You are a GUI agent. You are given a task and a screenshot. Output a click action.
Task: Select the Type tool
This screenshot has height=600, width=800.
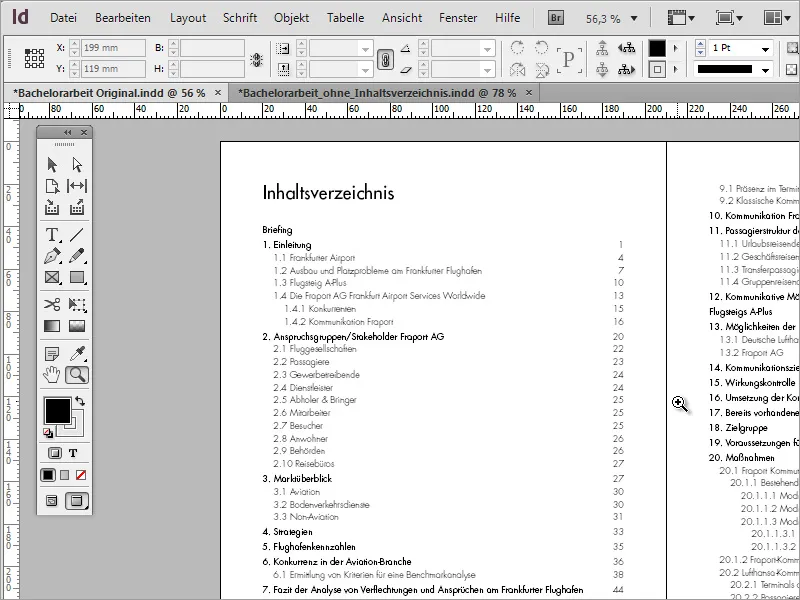coord(52,235)
